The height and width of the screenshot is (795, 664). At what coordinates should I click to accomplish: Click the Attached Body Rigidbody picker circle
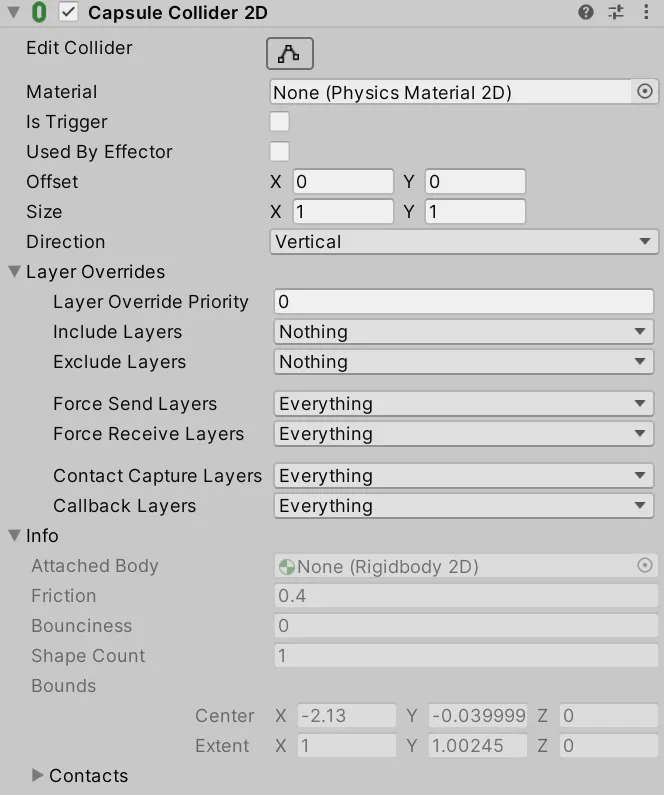pos(645,566)
